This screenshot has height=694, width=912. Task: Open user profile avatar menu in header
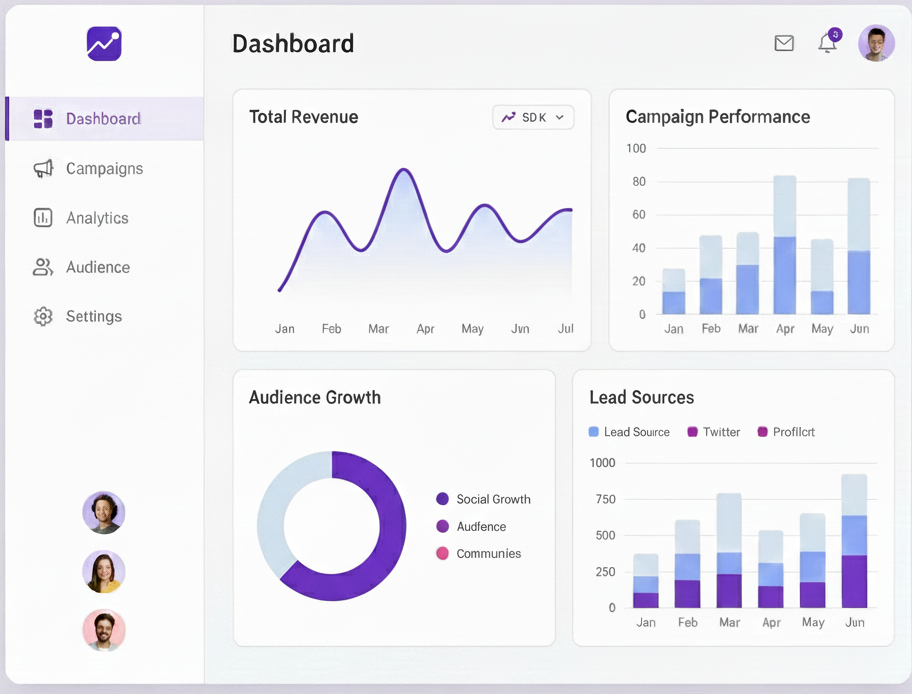(x=876, y=43)
